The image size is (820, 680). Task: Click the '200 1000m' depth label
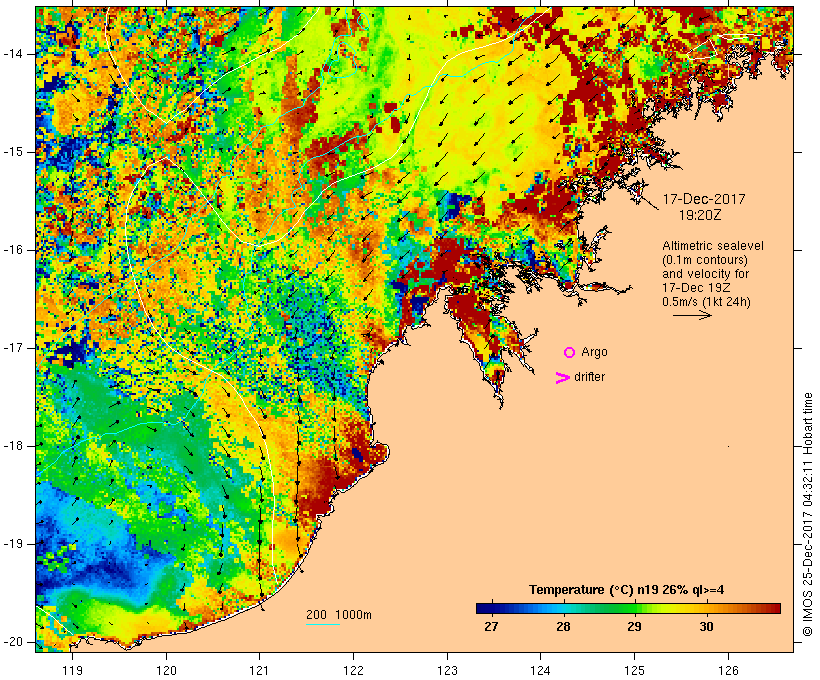(x=339, y=615)
